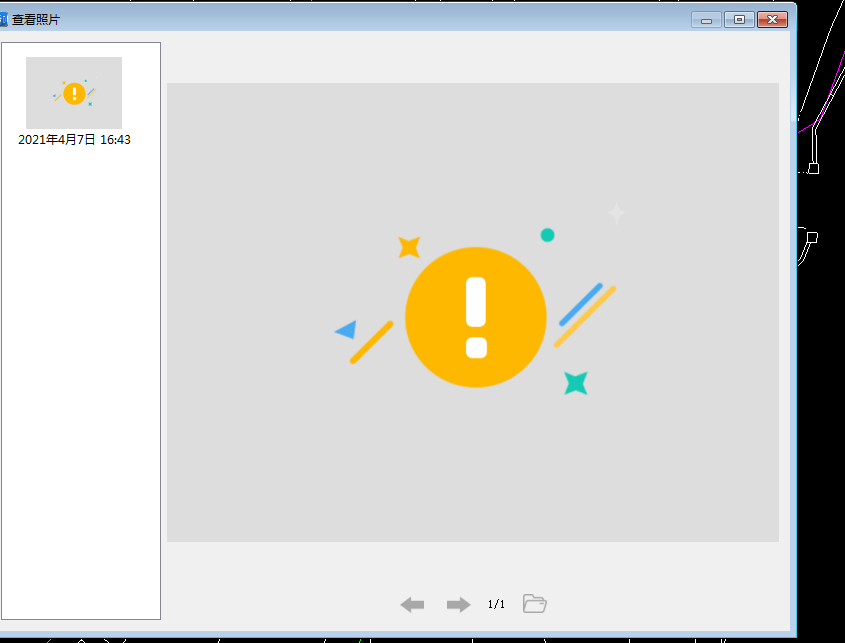845x643 pixels.
Task: Click the date label 2021年4月7日 16:43
Action: point(74,140)
